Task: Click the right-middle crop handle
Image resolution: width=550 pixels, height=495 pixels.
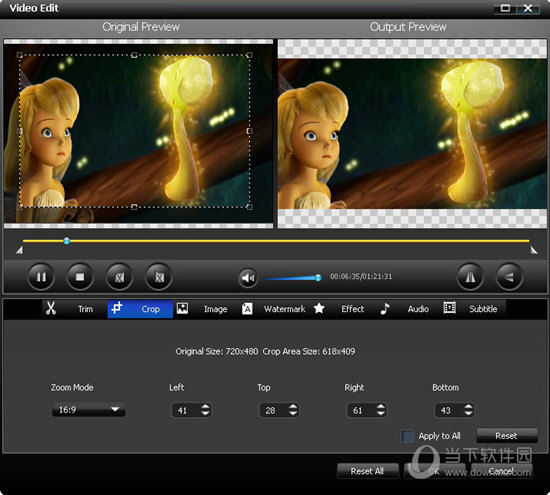Action: point(249,131)
